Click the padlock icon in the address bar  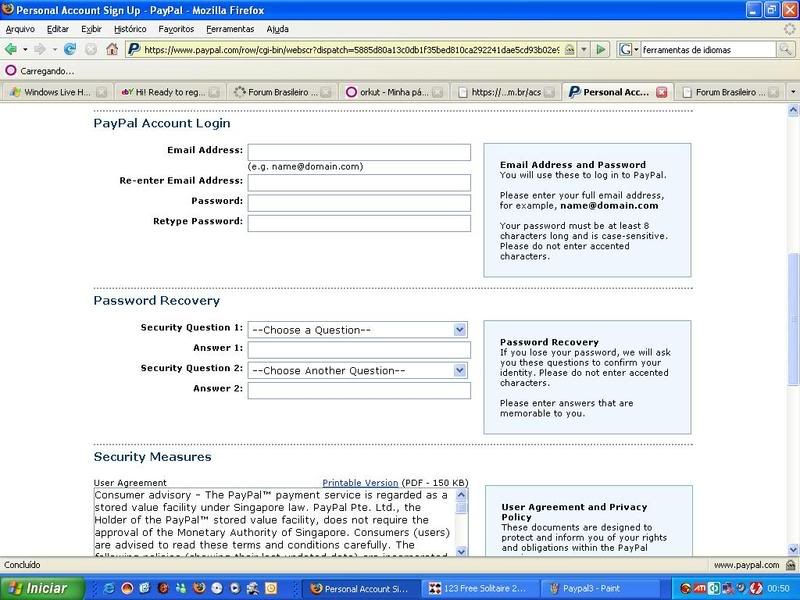coord(569,49)
